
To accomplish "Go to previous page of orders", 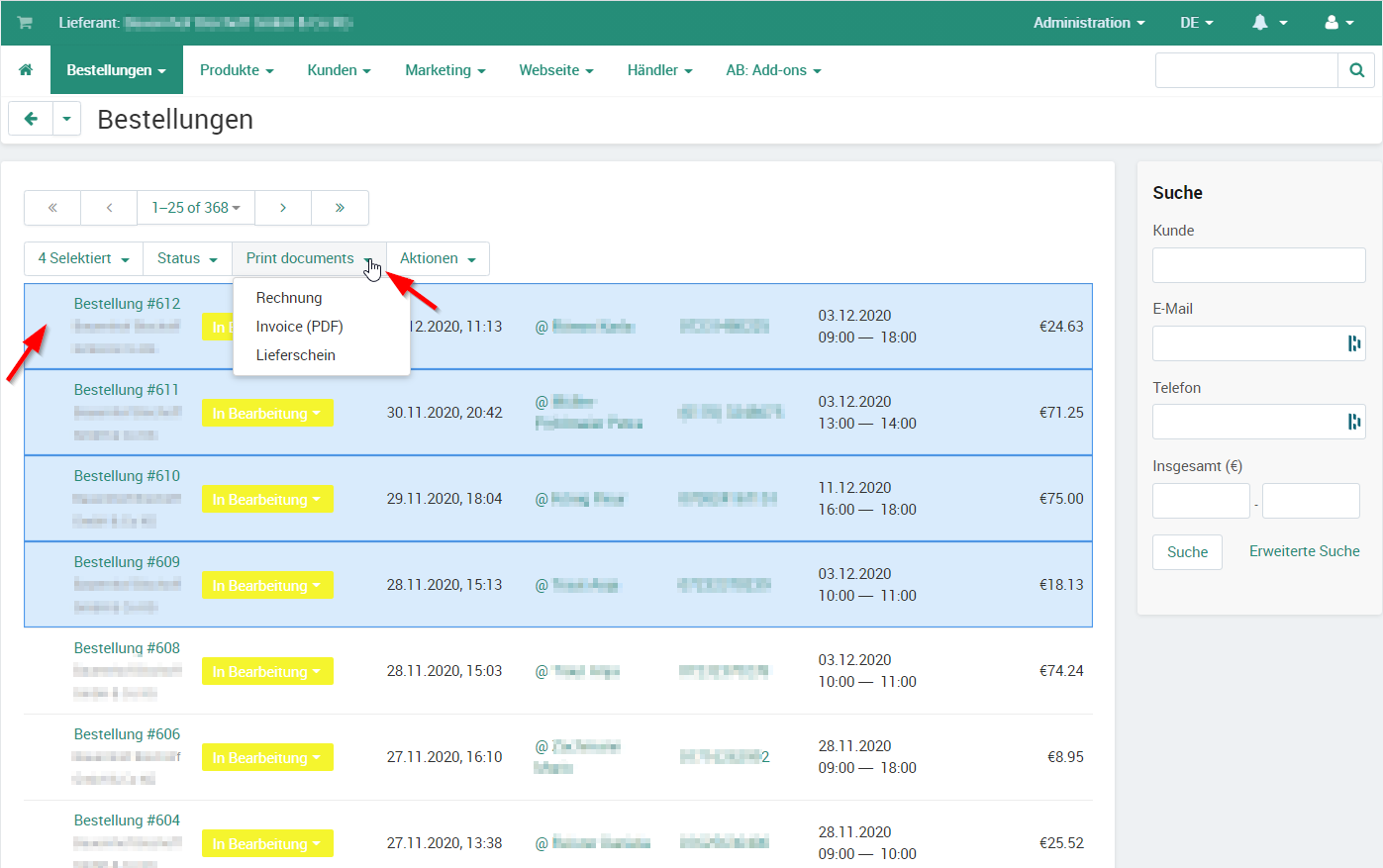I will click(x=109, y=208).
